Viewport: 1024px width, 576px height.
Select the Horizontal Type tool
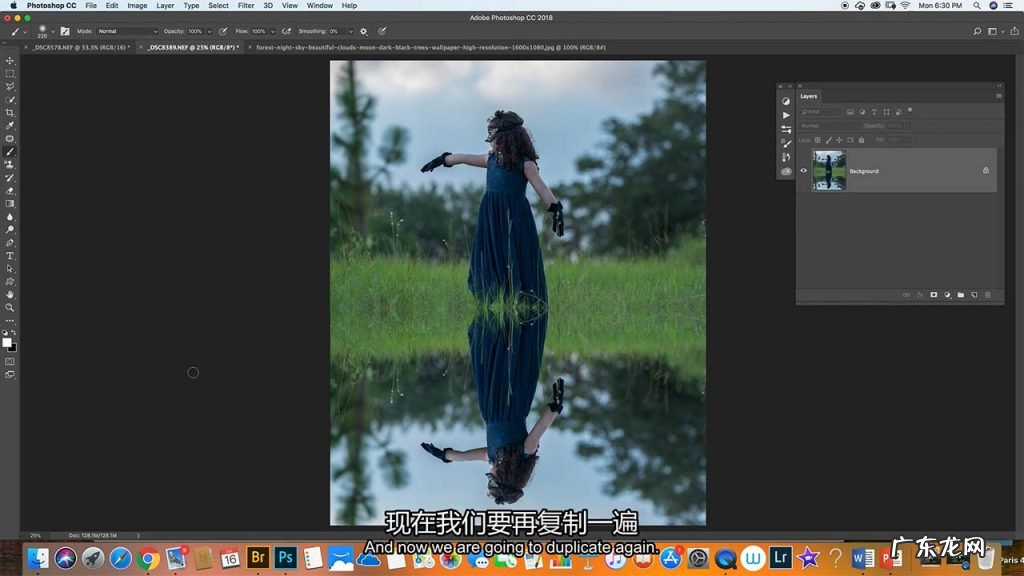tap(10, 256)
